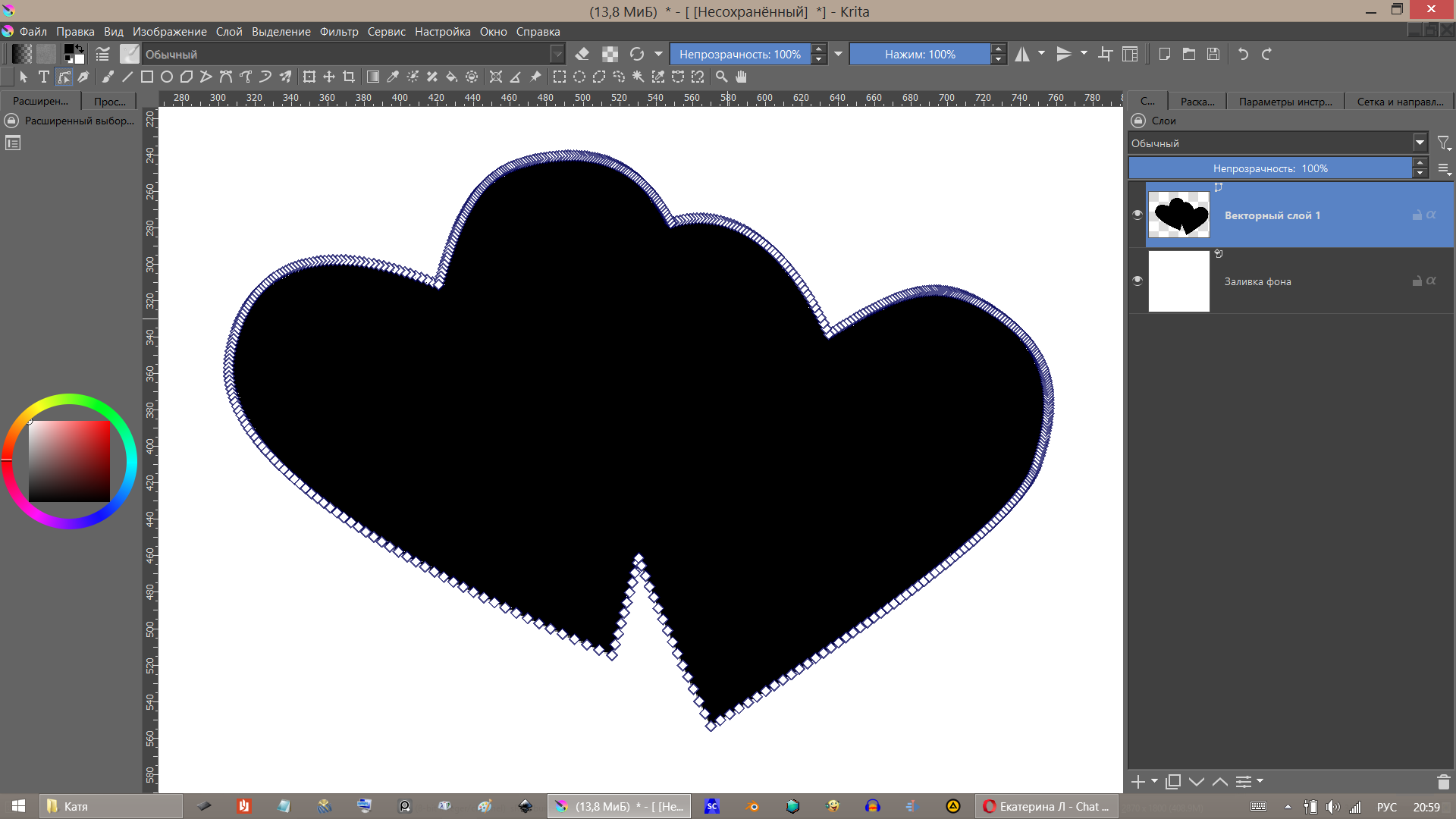
Task: Click Delete layer trash button
Action: pos(1443,782)
